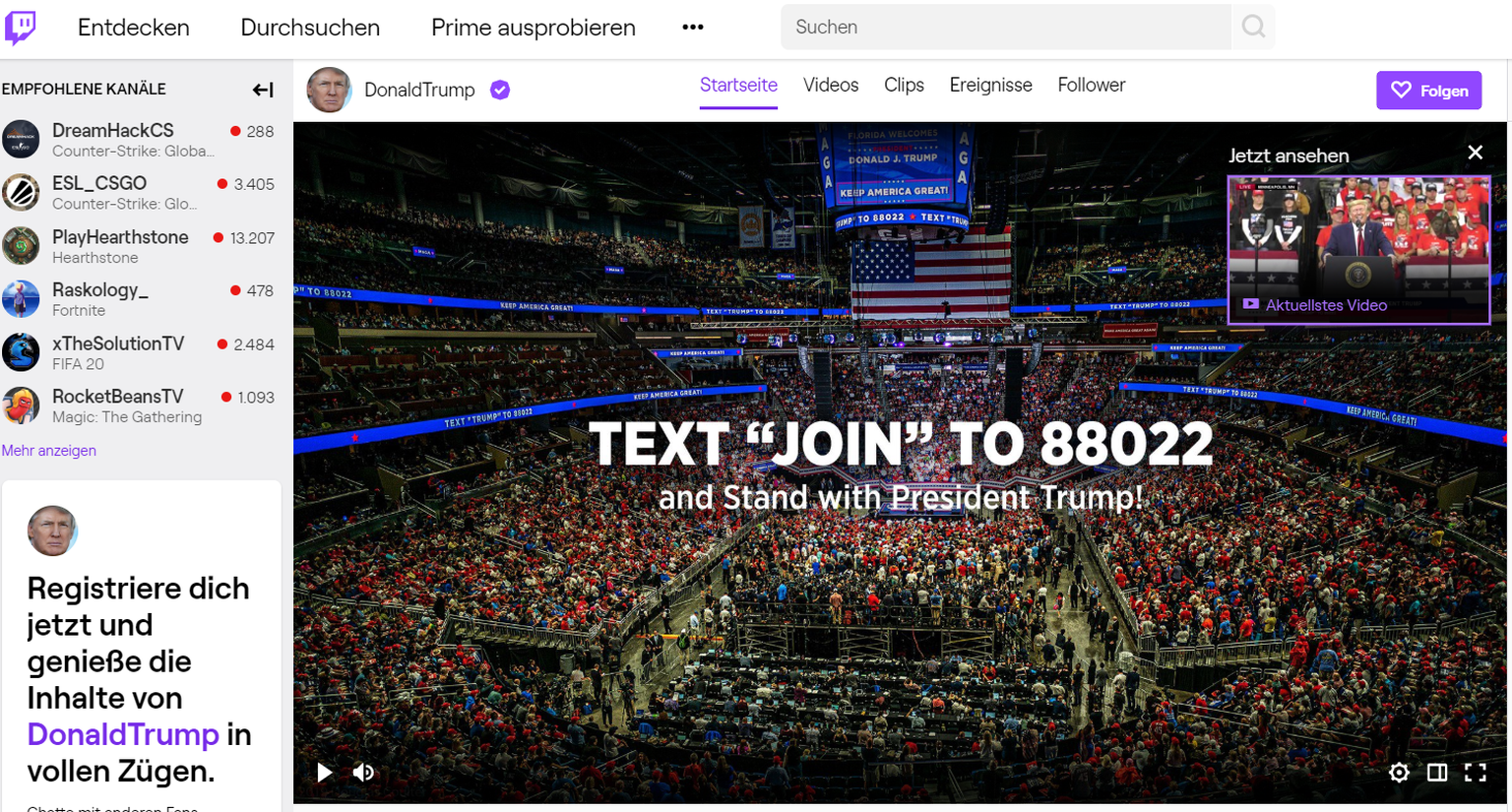Follow DonaldTrump with Folgen button
1512x812 pixels.
[1428, 91]
